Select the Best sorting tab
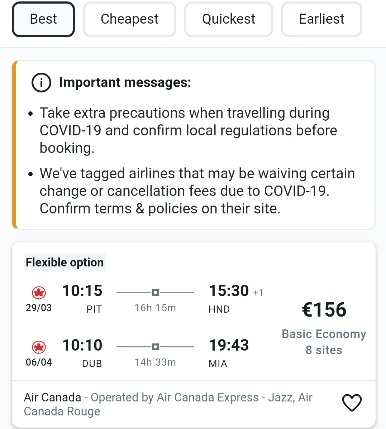Image resolution: width=386 pixels, height=429 pixels. click(43, 19)
